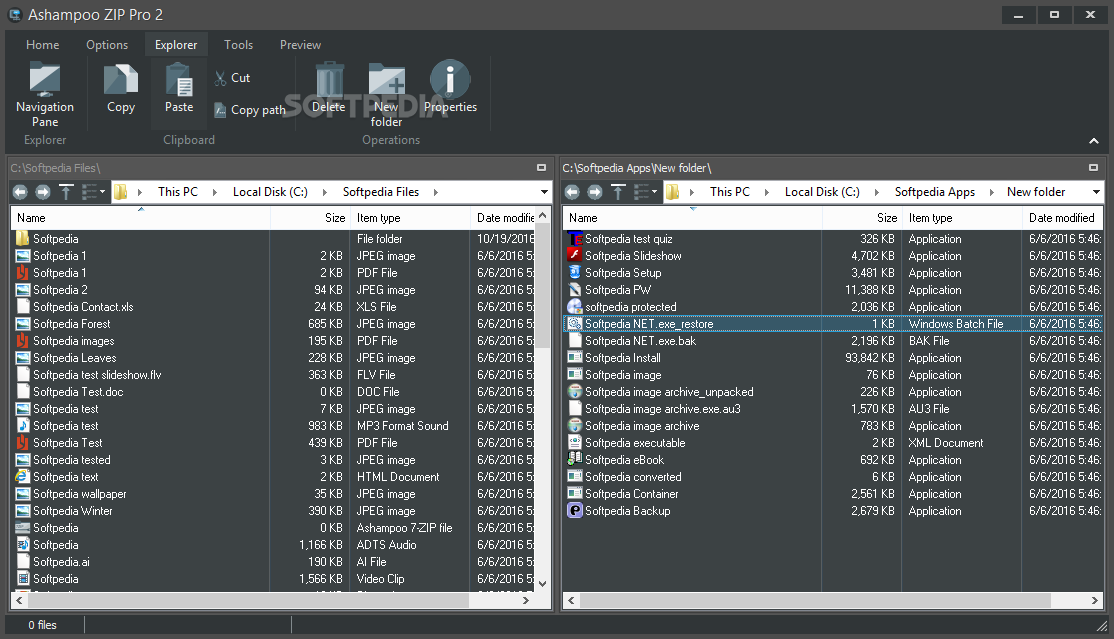Viewport: 1114px width, 639px height.
Task: Select Softpedia eBook application
Action: click(x=833, y=460)
